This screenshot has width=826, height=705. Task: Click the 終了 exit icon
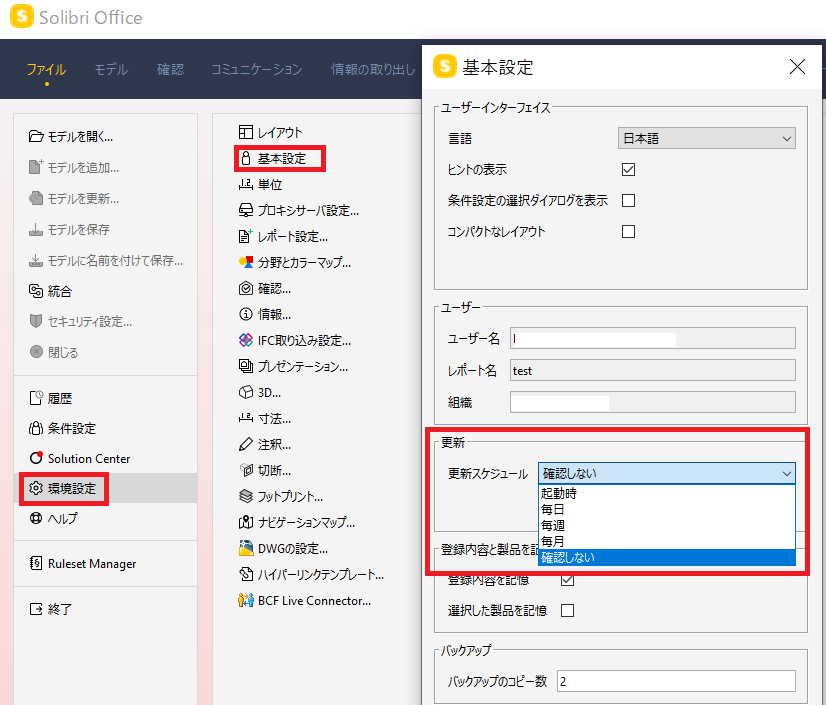point(36,609)
